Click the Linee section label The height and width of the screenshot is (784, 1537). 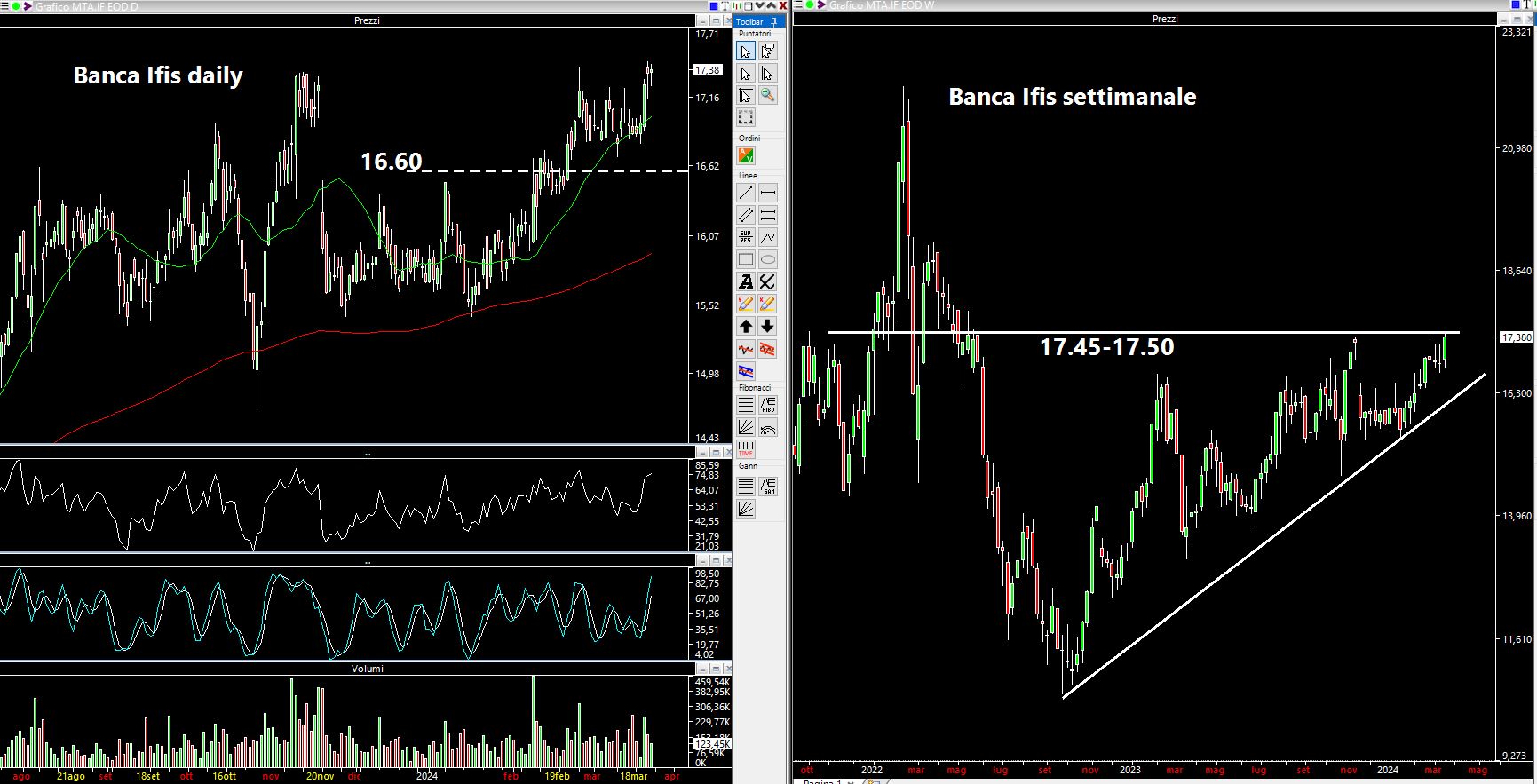[749, 175]
